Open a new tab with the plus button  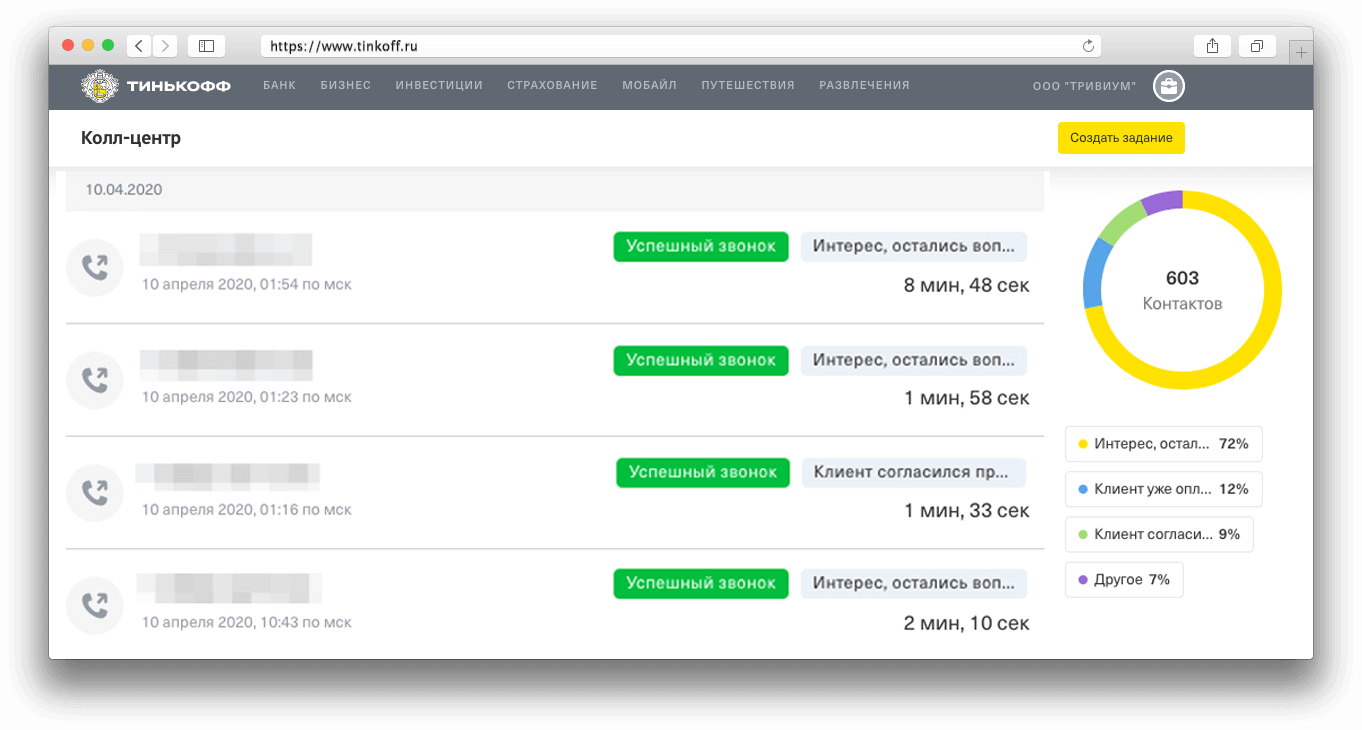point(1301,52)
